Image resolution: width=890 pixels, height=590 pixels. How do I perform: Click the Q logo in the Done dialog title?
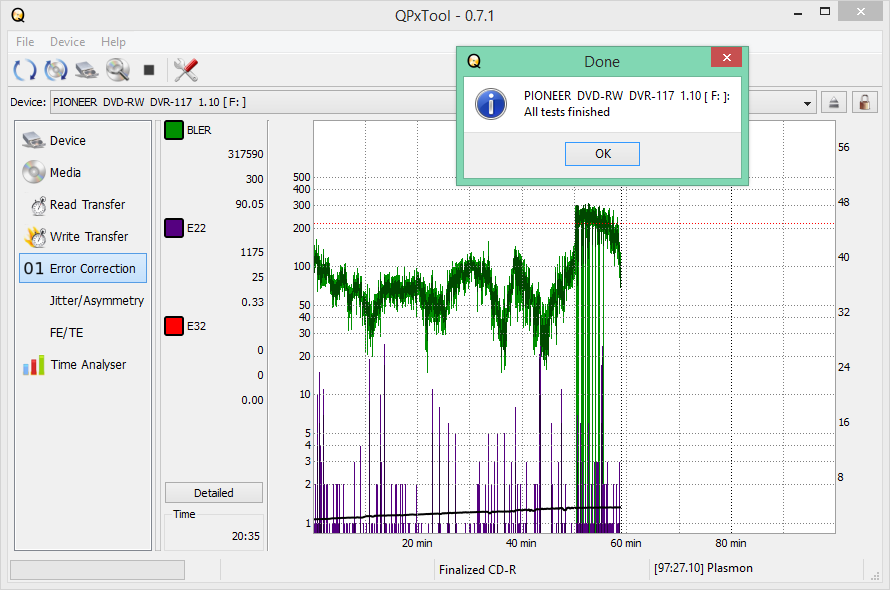pyautogui.click(x=474, y=61)
